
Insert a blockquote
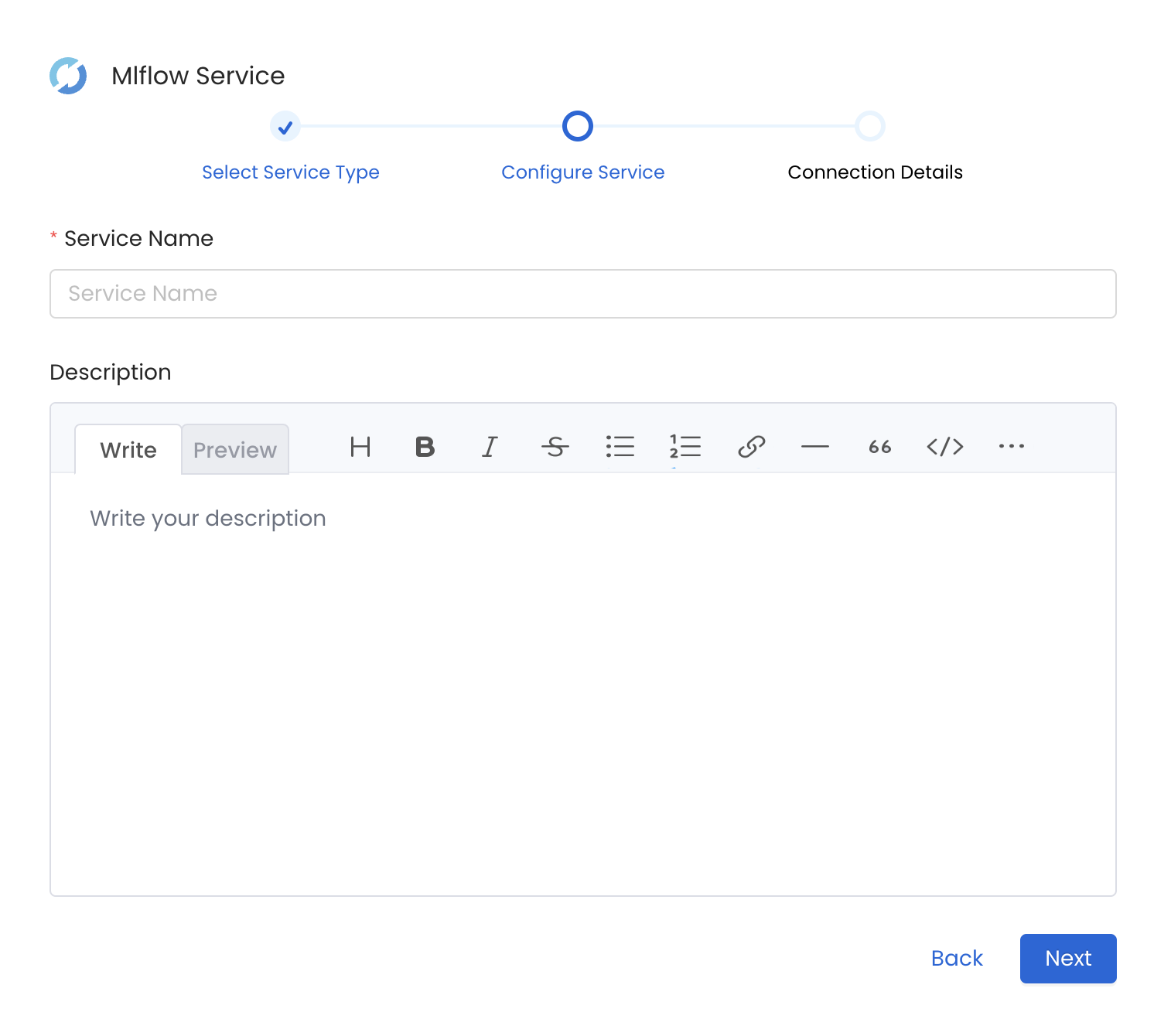pyautogui.click(x=879, y=447)
